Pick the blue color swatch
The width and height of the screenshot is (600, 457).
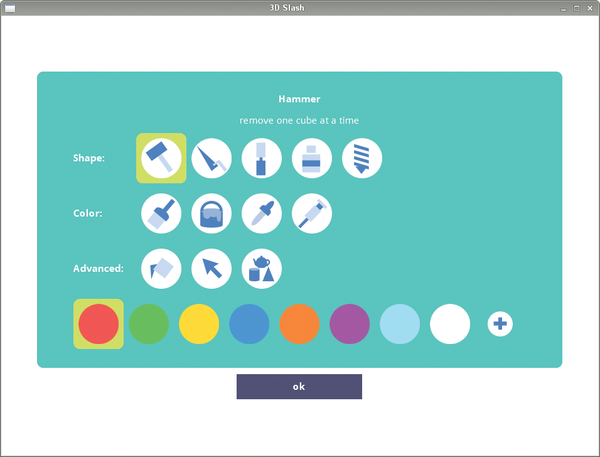[249, 324]
